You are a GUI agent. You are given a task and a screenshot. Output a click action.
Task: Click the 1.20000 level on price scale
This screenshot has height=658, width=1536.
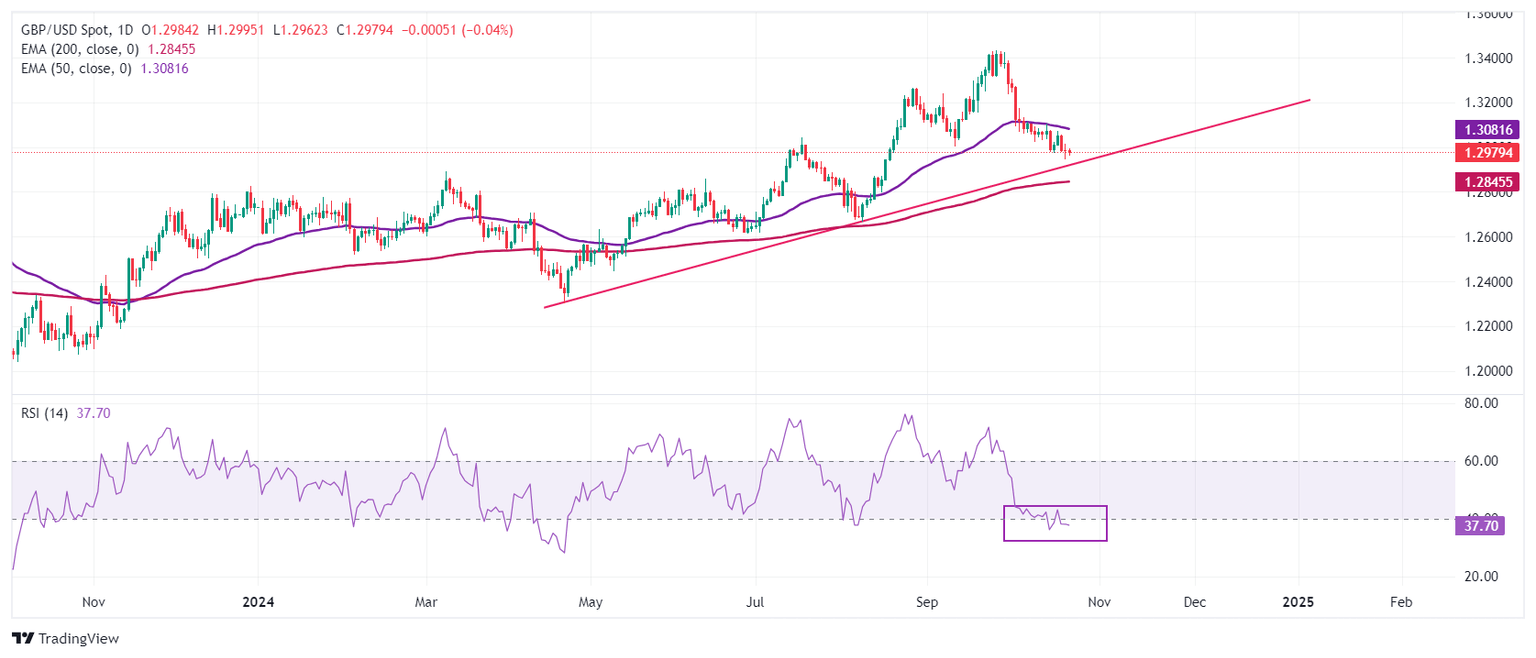pyautogui.click(x=1488, y=371)
